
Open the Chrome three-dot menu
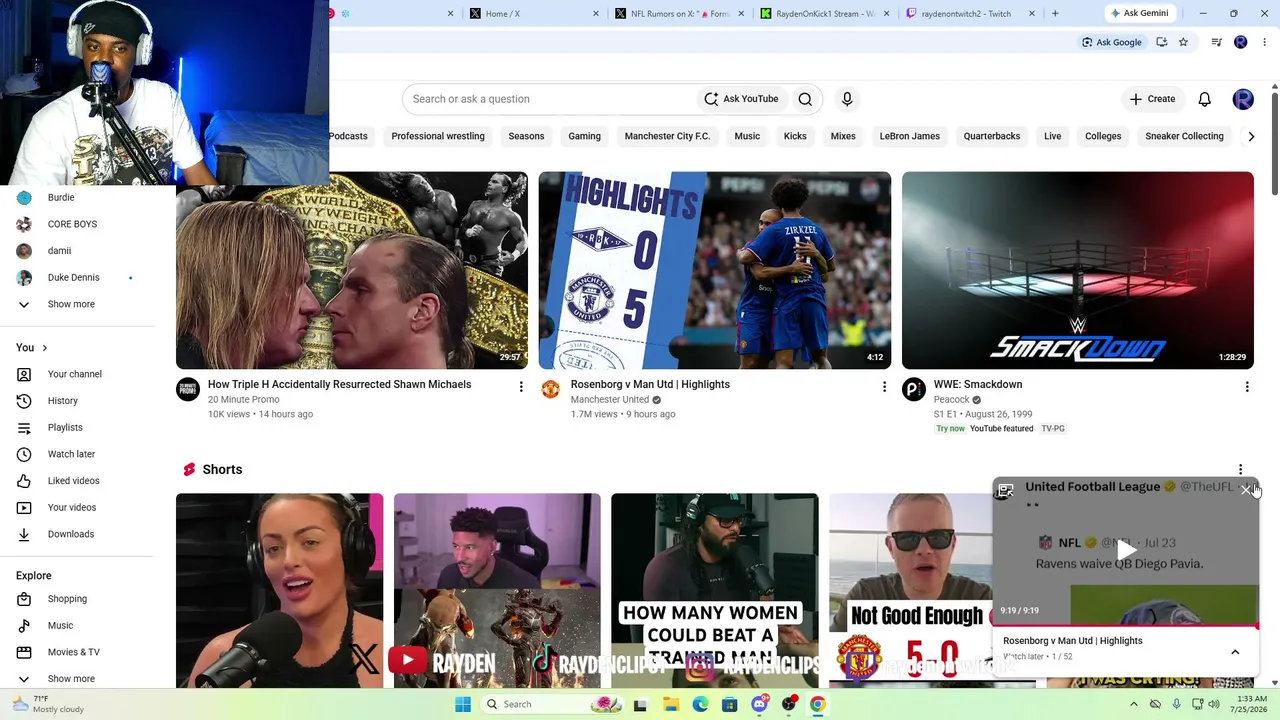(1264, 42)
